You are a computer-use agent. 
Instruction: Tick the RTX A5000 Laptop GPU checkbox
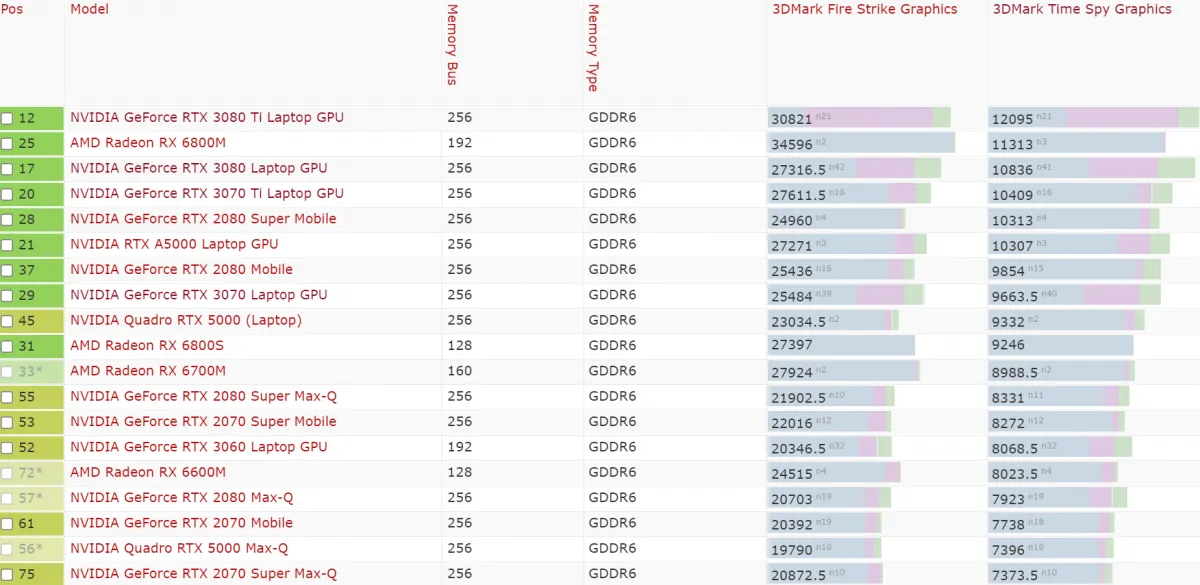pos(7,245)
